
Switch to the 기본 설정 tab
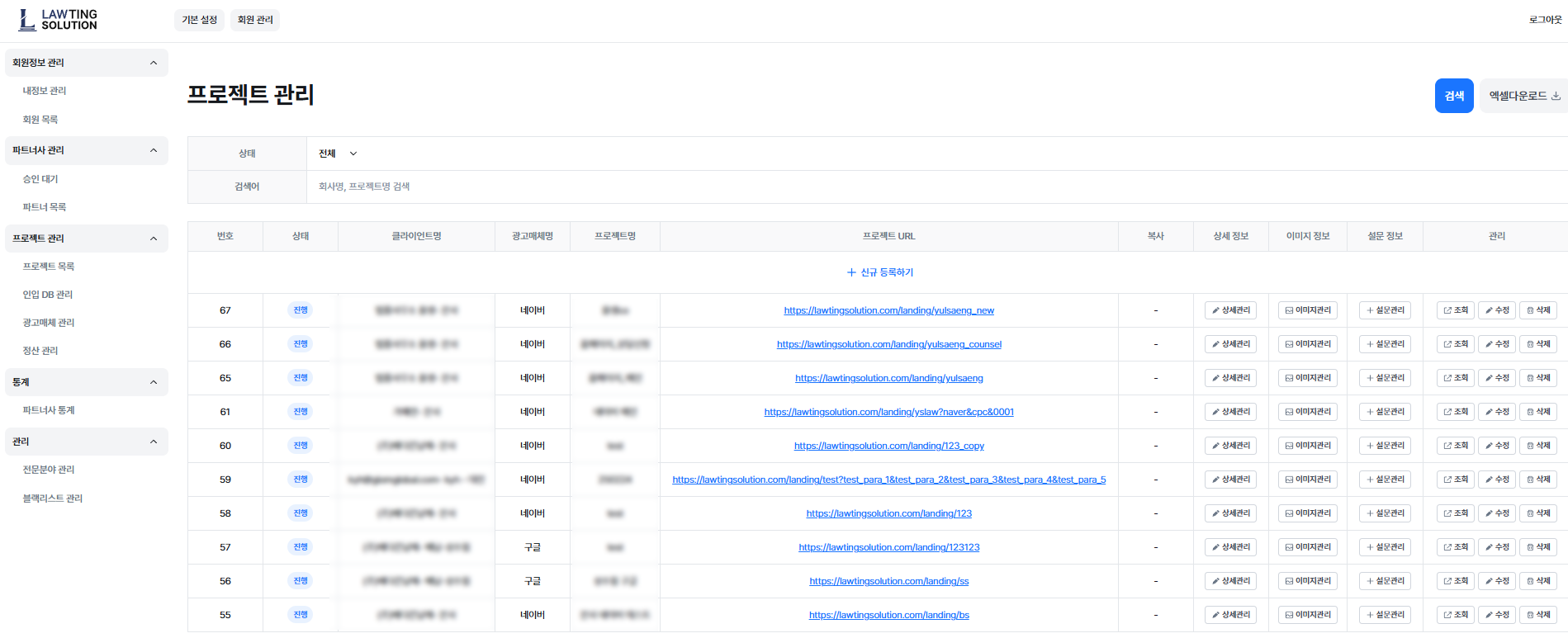click(x=199, y=20)
